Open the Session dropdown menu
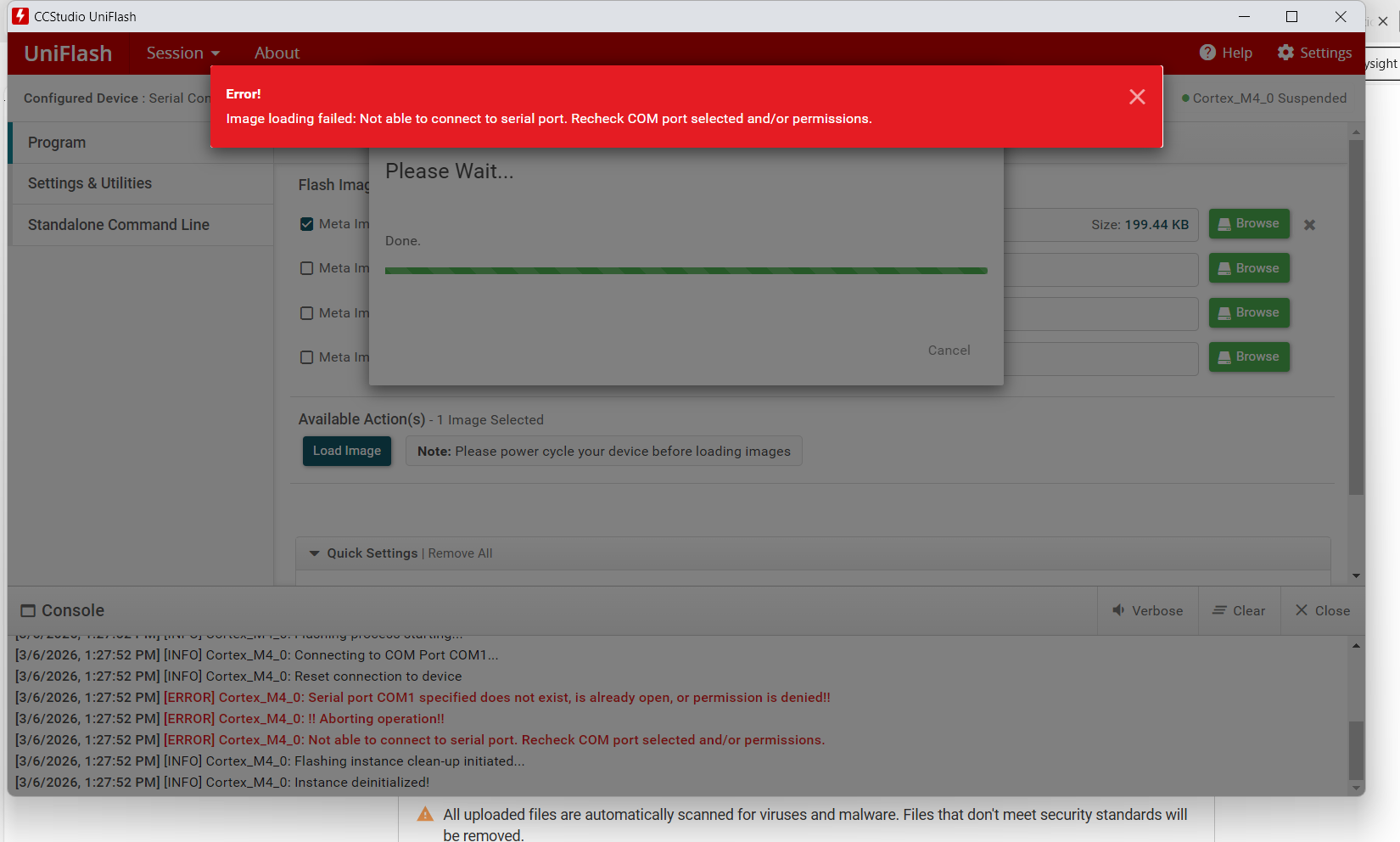1400x842 pixels. [182, 53]
